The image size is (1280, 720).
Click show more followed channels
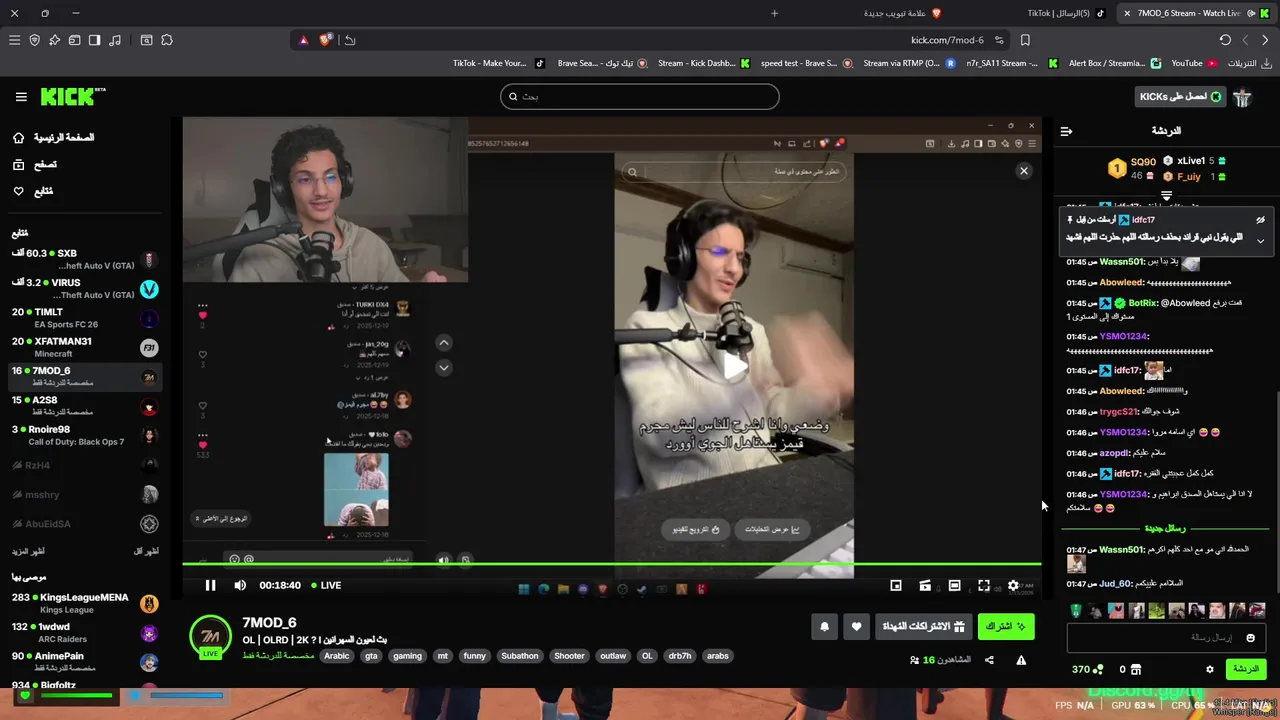(28, 551)
